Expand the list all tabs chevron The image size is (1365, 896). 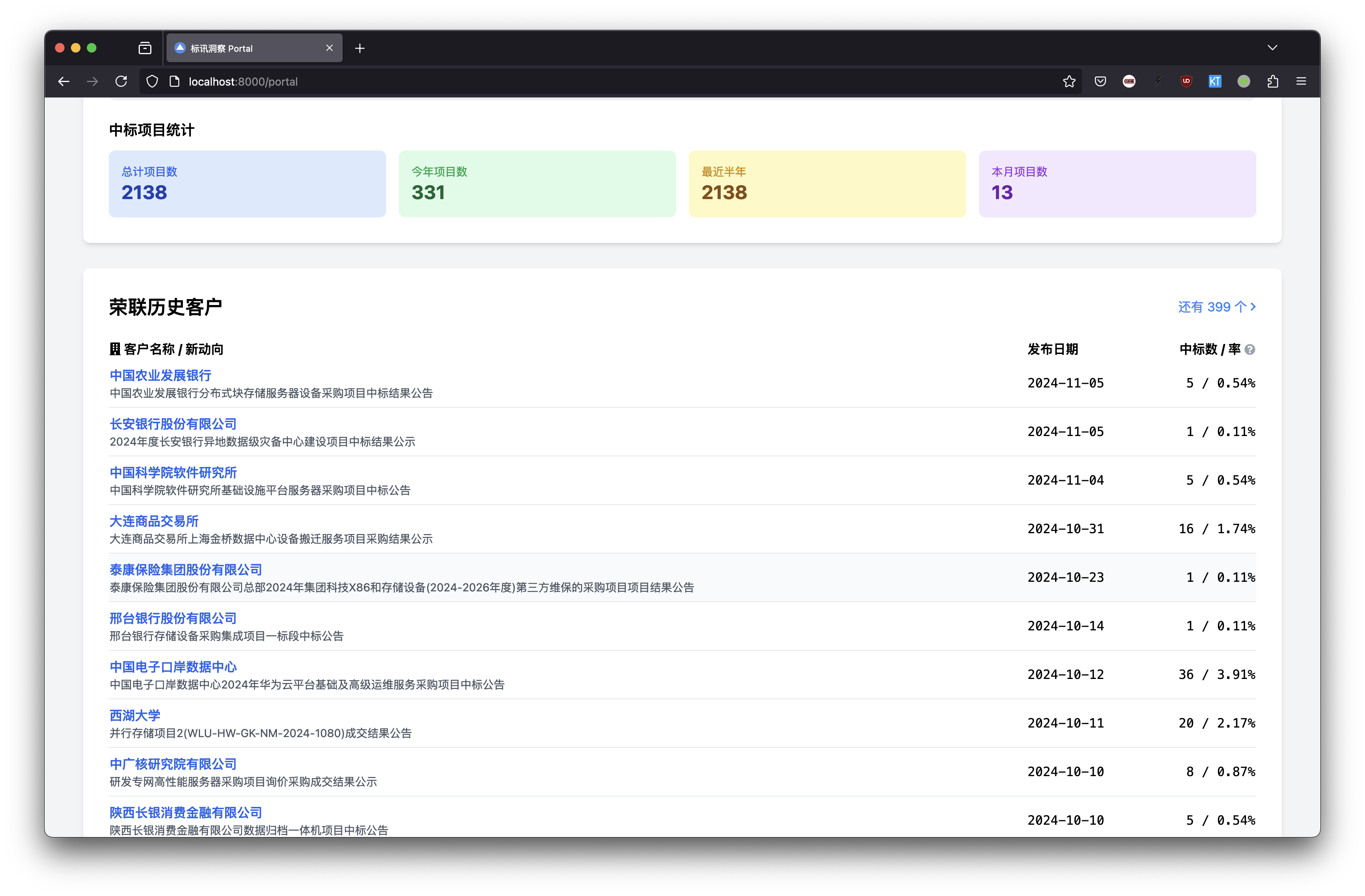(1272, 47)
